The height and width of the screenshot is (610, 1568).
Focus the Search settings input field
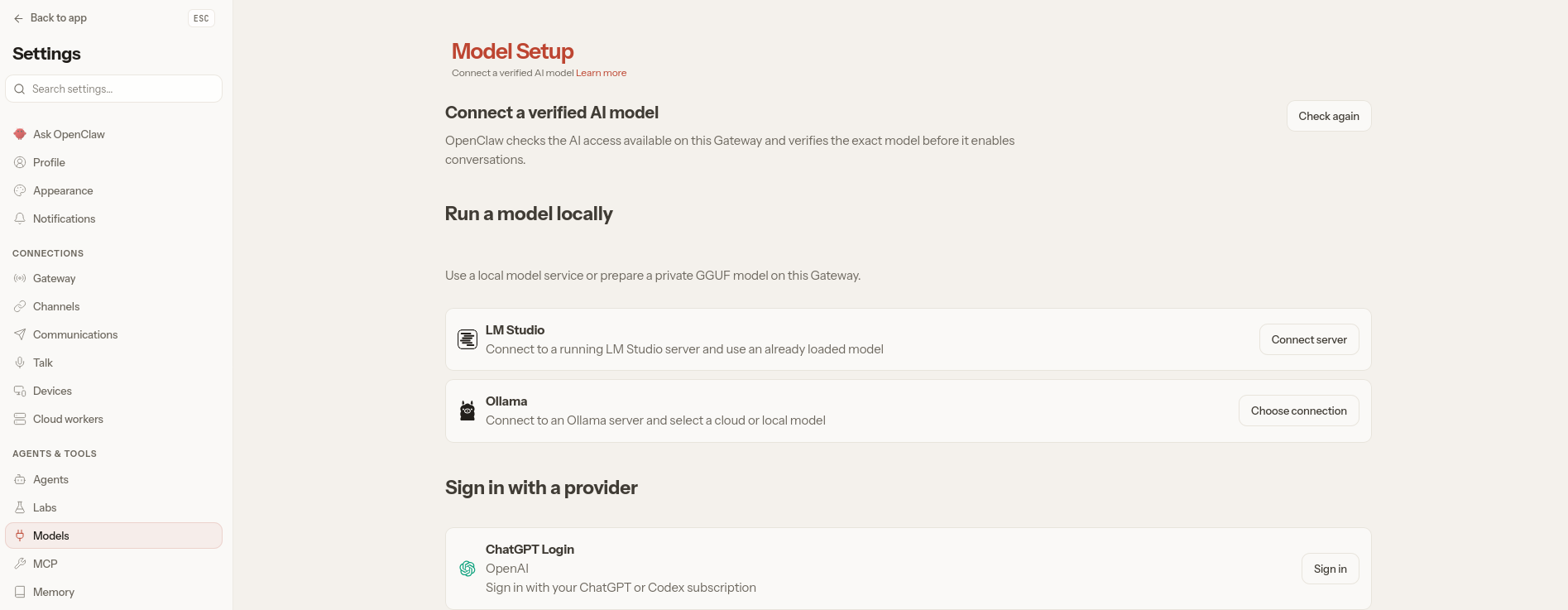coord(113,89)
